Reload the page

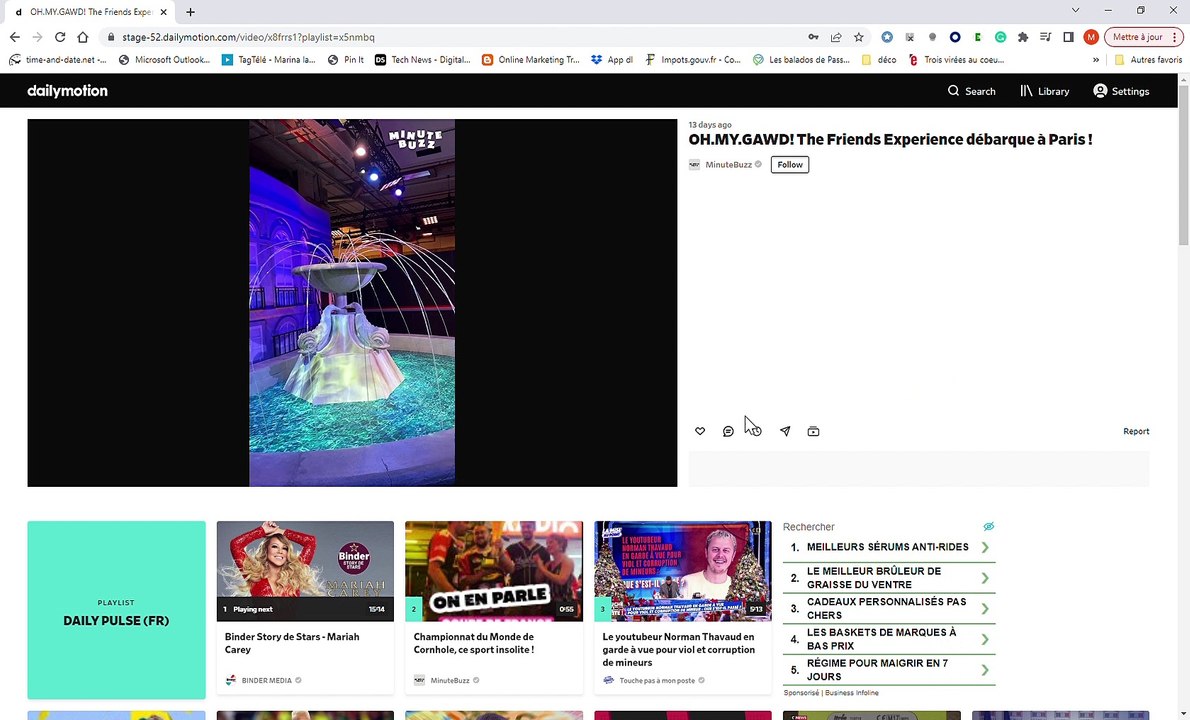point(60,37)
